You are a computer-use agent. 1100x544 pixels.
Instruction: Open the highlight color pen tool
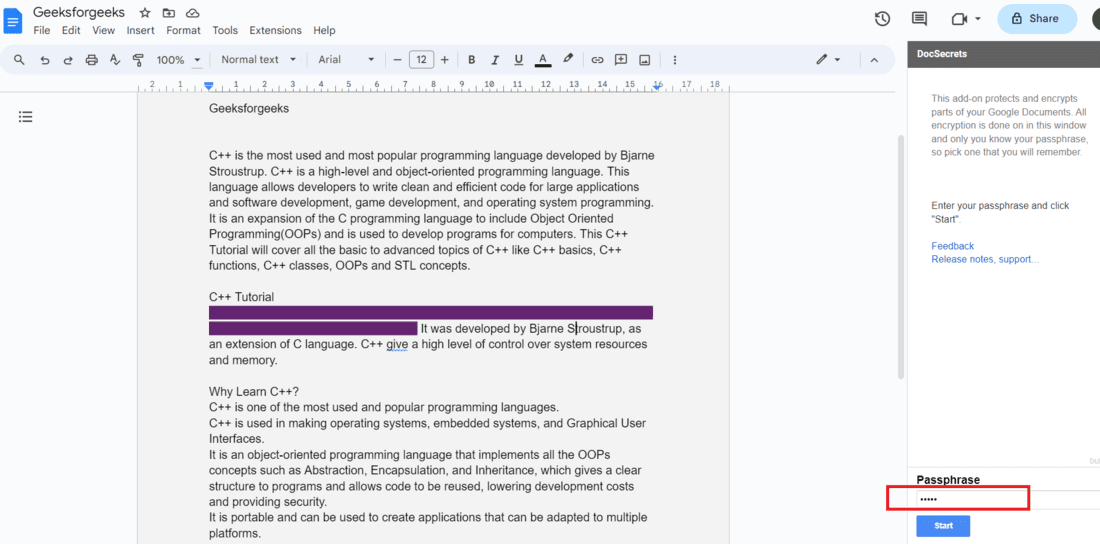568,59
